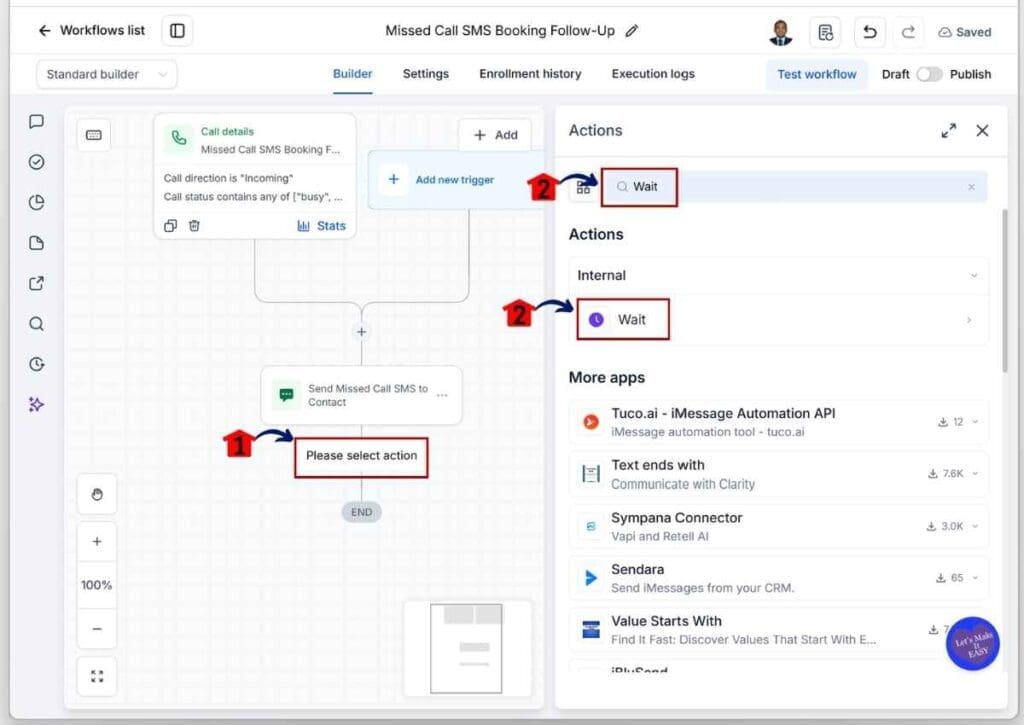The image size is (1024, 725).
Task: Open the AI sparkle icon in left sidebar
Action: click(37, 404)
